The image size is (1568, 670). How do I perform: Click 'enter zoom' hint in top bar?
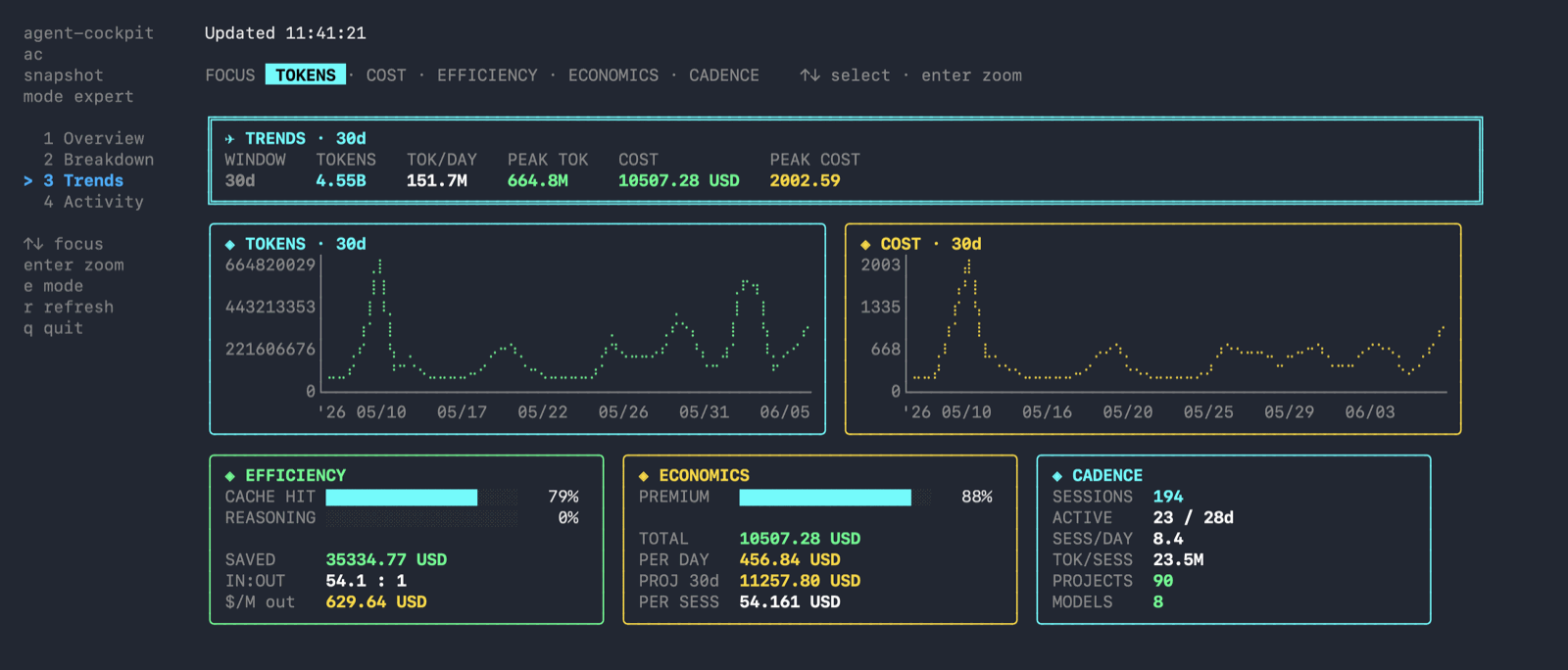(971, 75)
